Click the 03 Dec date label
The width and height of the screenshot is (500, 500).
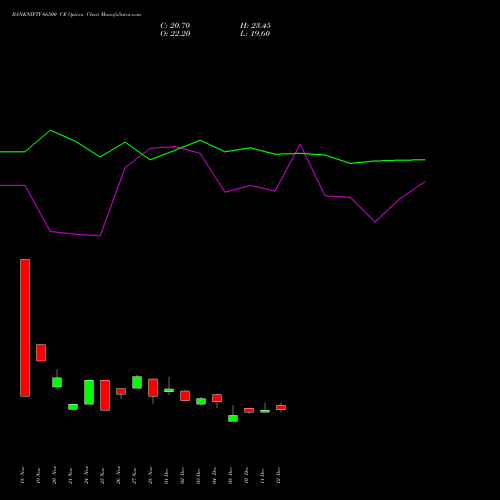[x=198, y=475]
